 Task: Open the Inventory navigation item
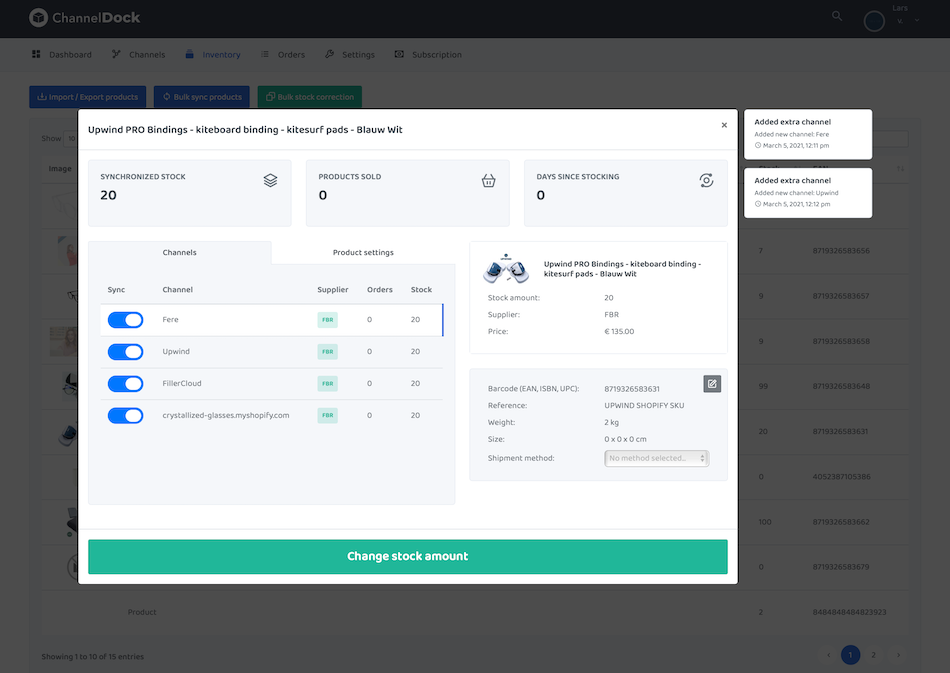tap(213, 55)
